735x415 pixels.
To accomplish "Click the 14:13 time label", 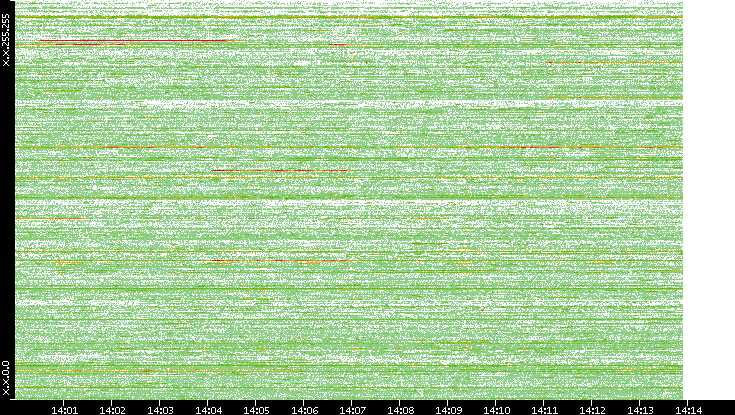I will point(639,410).
